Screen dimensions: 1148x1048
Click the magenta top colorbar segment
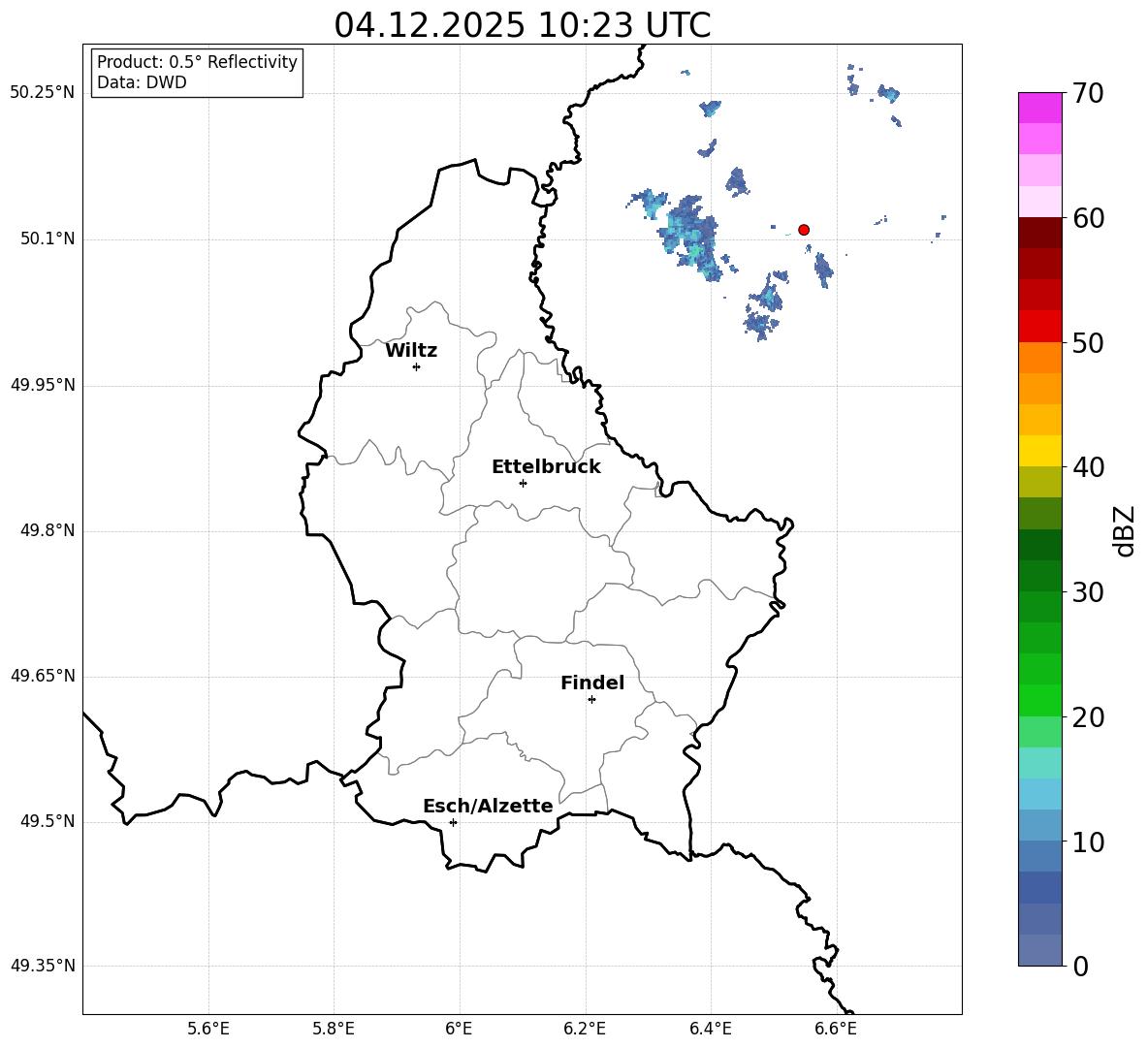tap(1040, 108)
